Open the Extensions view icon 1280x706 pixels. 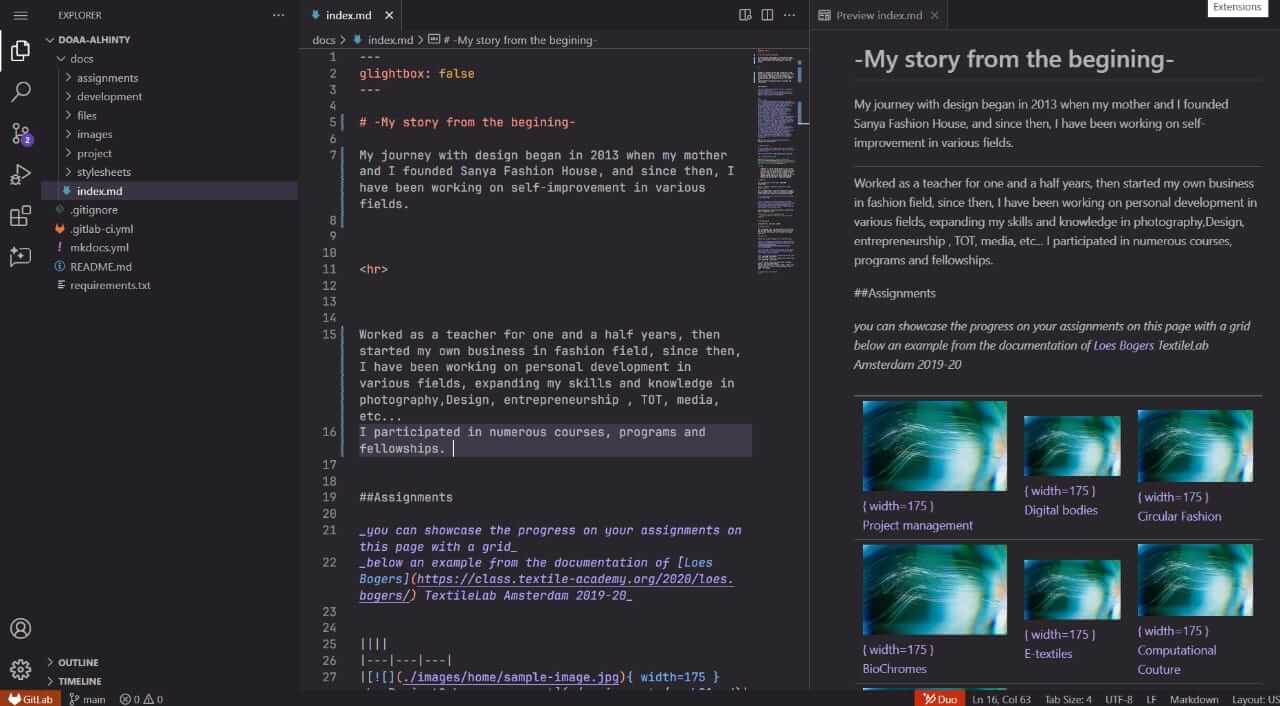tap(20, 216)
